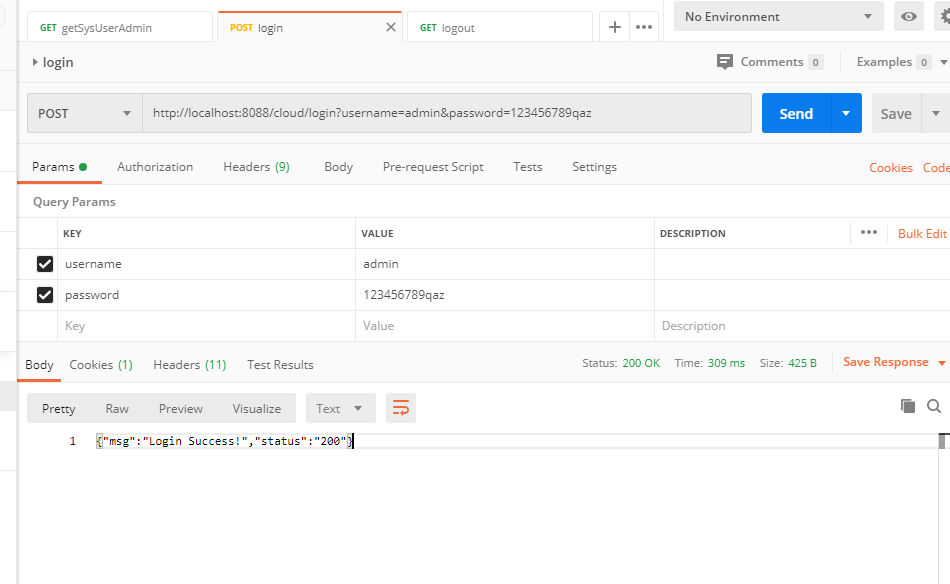Open the Tests tab
Screen dimensions: 950x584
click(528, 167)
